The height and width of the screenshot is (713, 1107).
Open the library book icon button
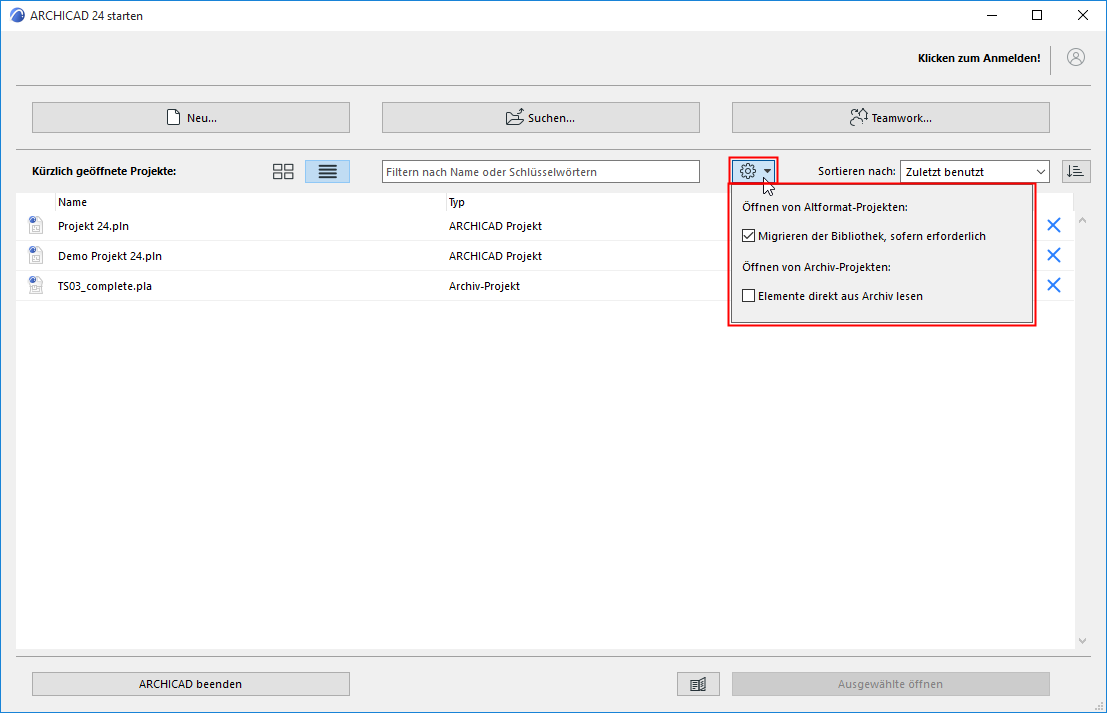[x=698, y=684]
